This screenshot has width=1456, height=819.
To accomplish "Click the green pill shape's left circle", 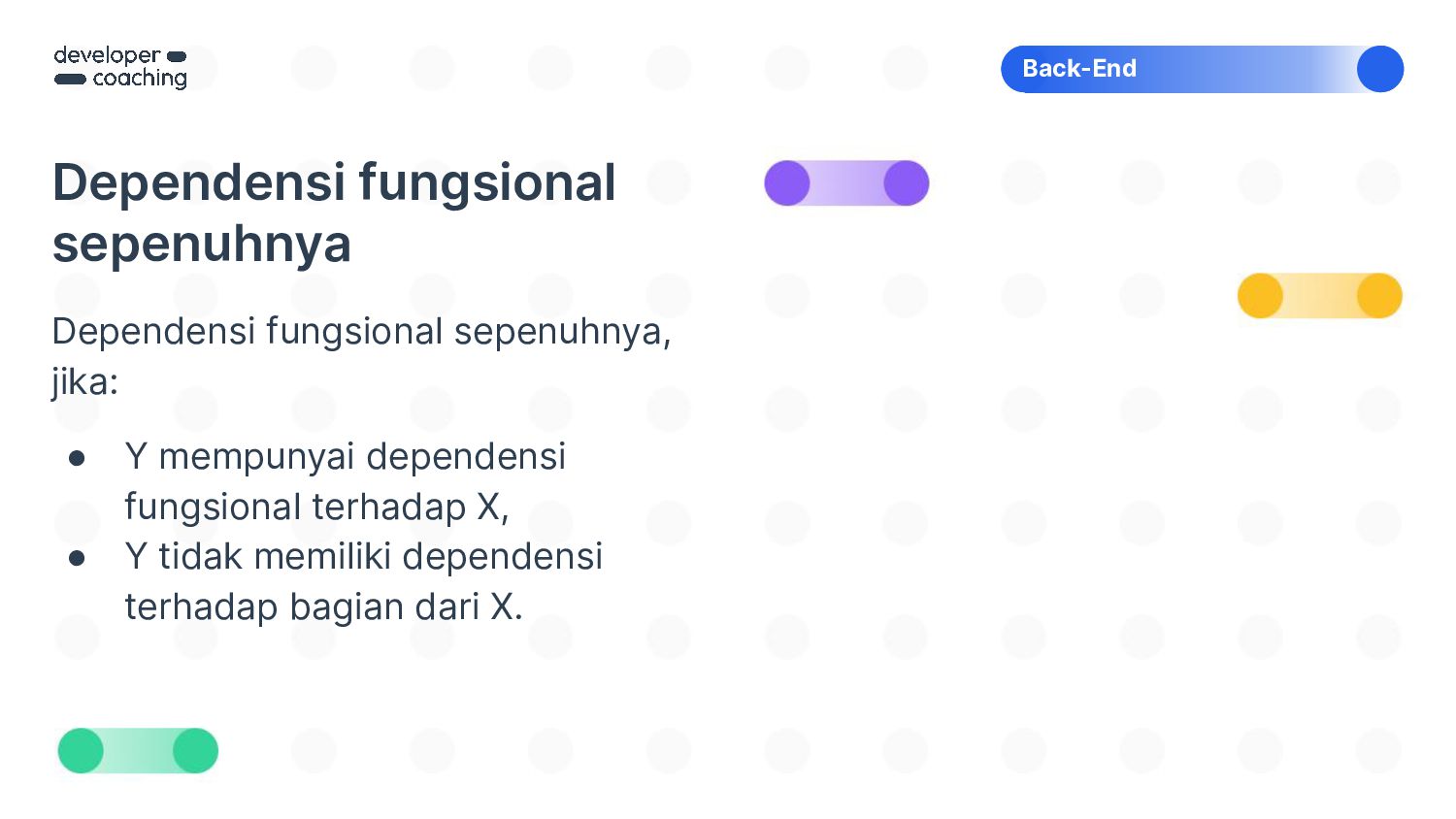I will click(x=81, y=751).
